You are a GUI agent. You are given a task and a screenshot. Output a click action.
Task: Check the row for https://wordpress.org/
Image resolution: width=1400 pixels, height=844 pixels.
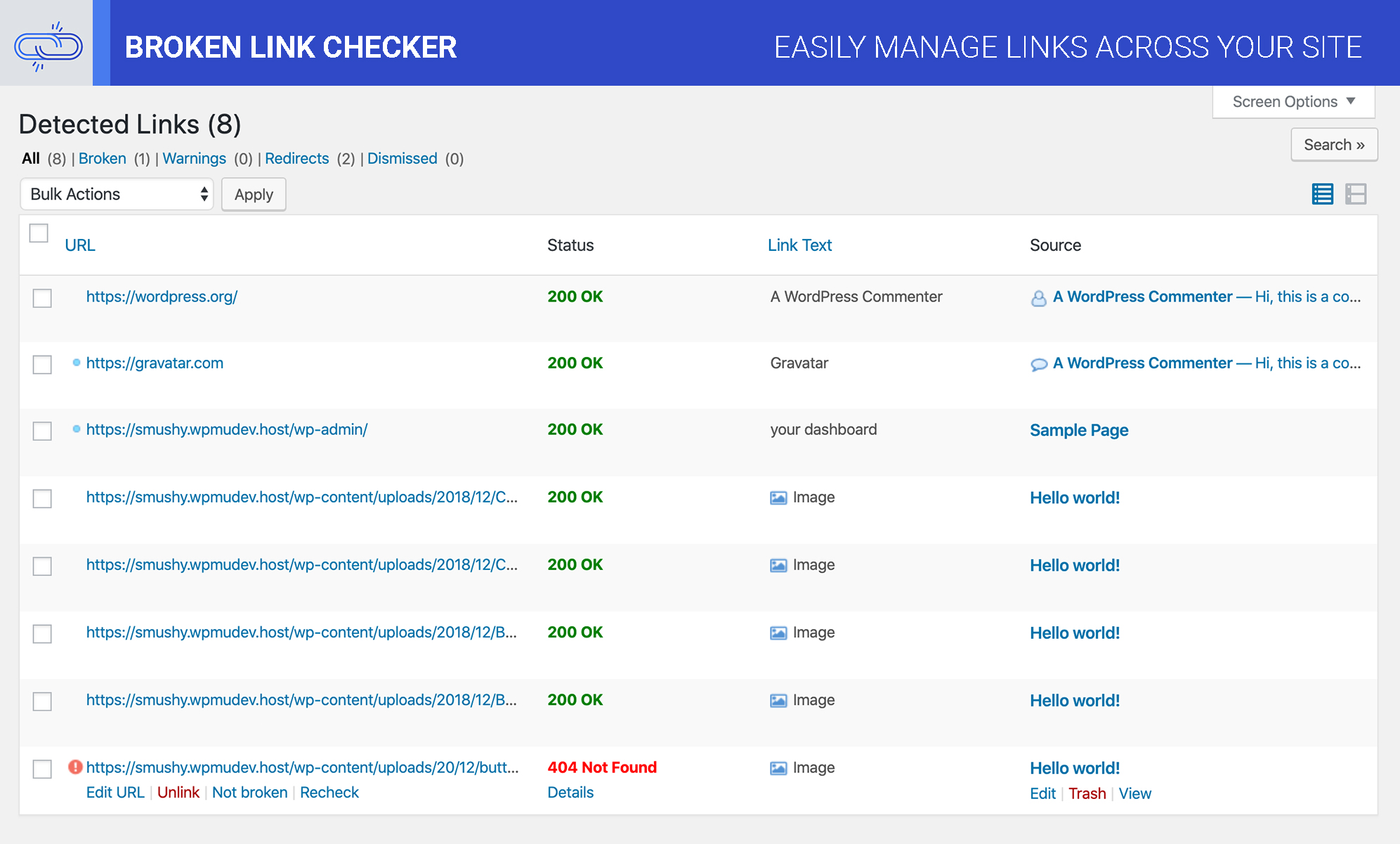(x=42, y=298)
